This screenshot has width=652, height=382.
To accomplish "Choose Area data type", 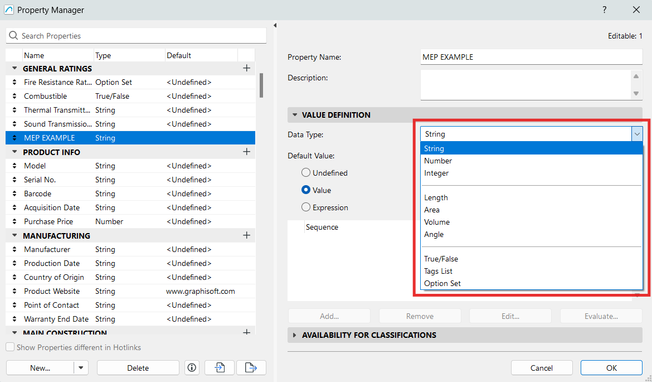I will tap(531, 210).
